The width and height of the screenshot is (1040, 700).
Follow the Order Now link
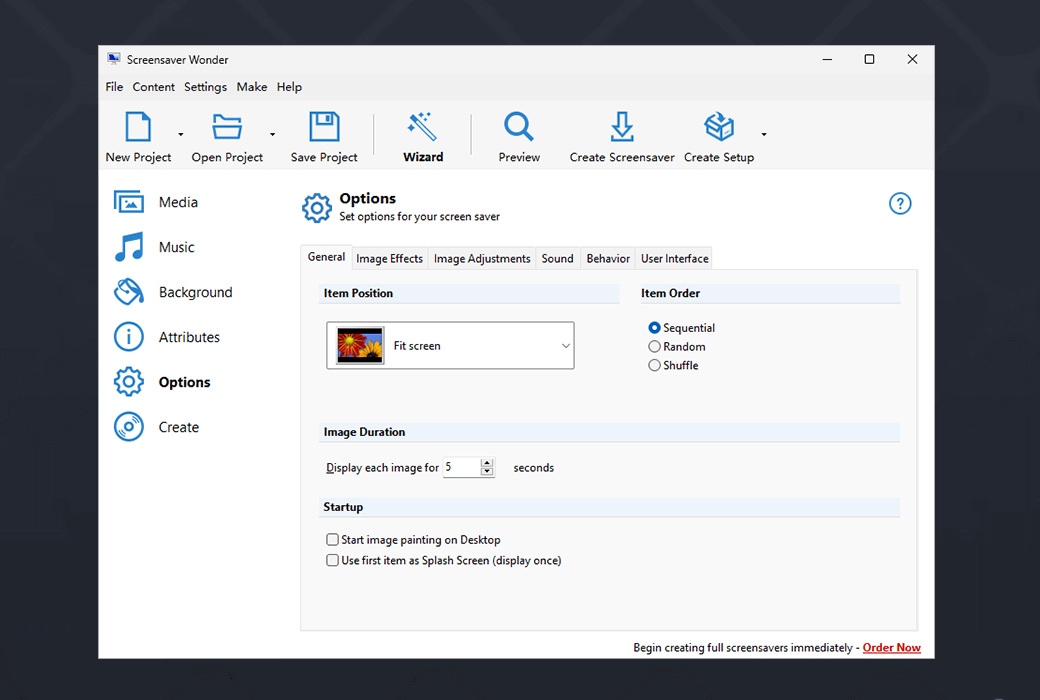click(891, 648)
